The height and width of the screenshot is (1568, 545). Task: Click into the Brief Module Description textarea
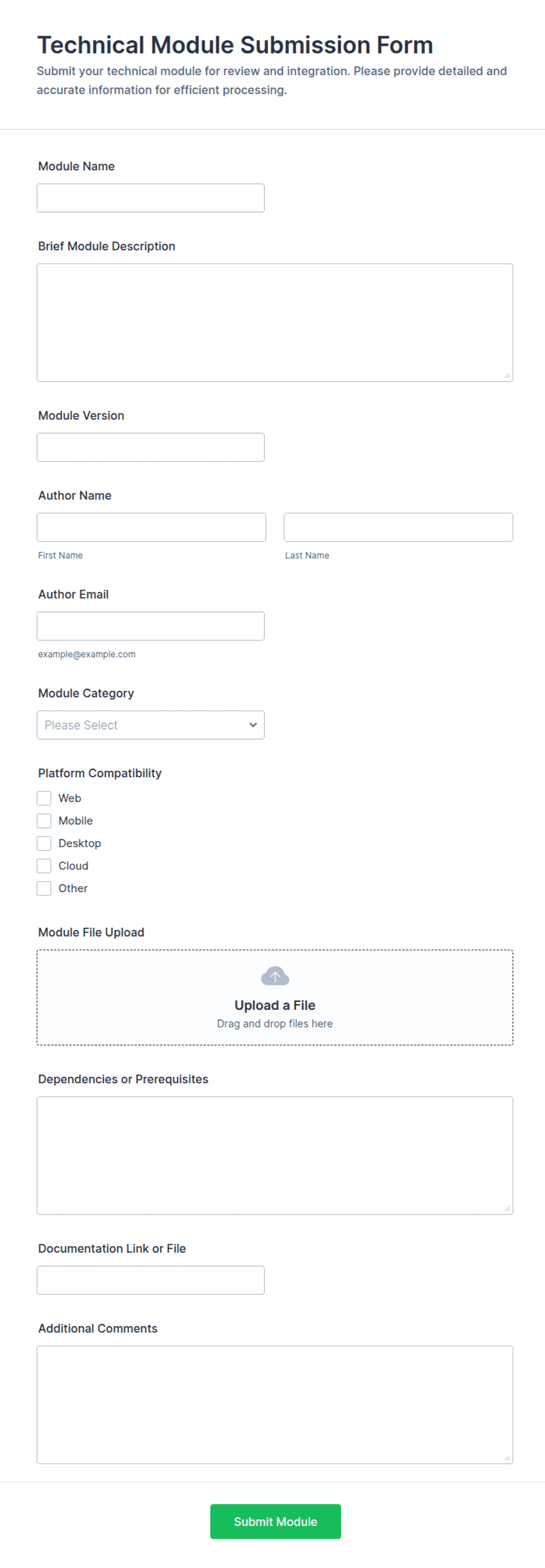tap(275, 322)
